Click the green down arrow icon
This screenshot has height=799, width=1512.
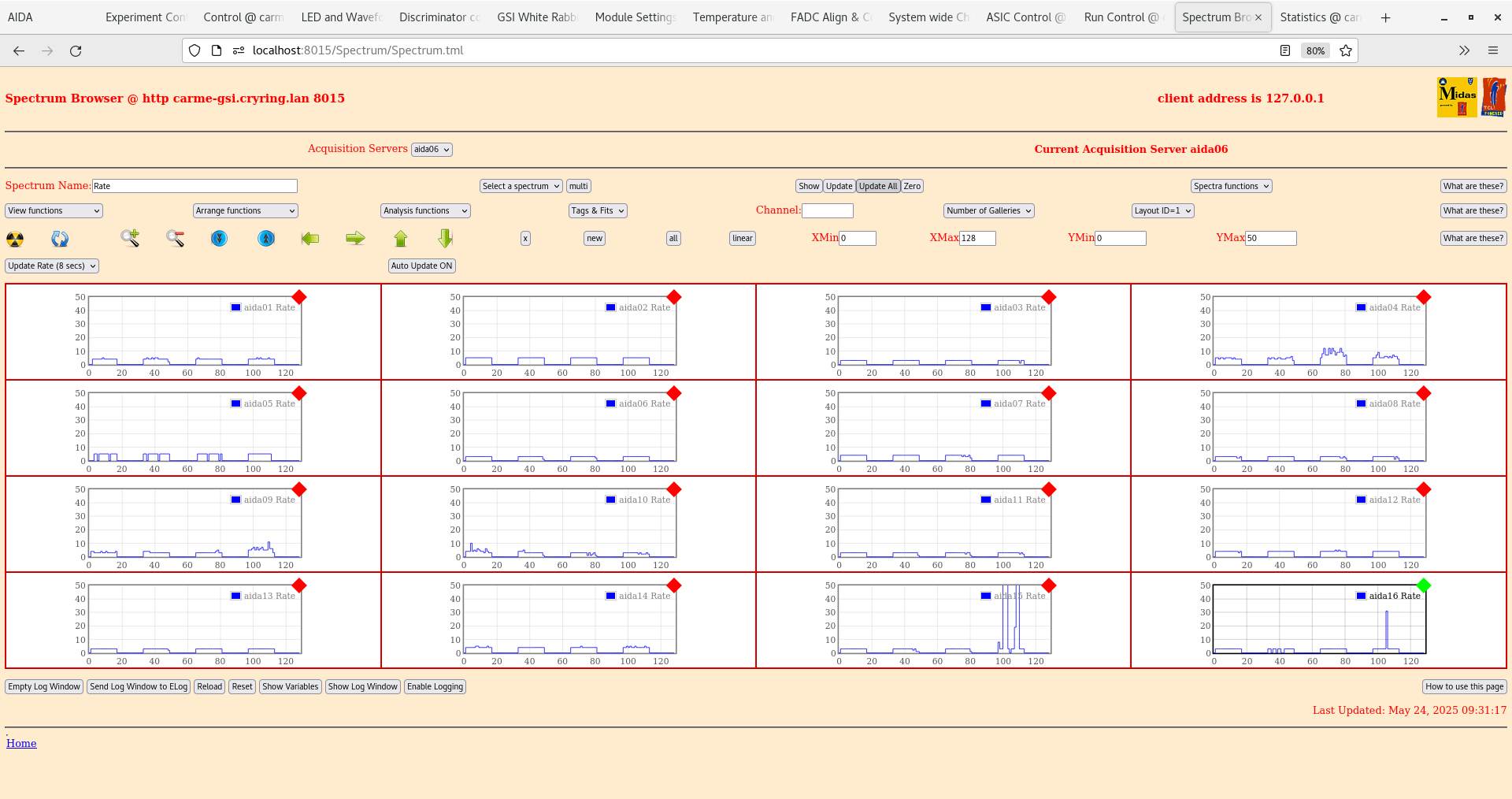444,239
